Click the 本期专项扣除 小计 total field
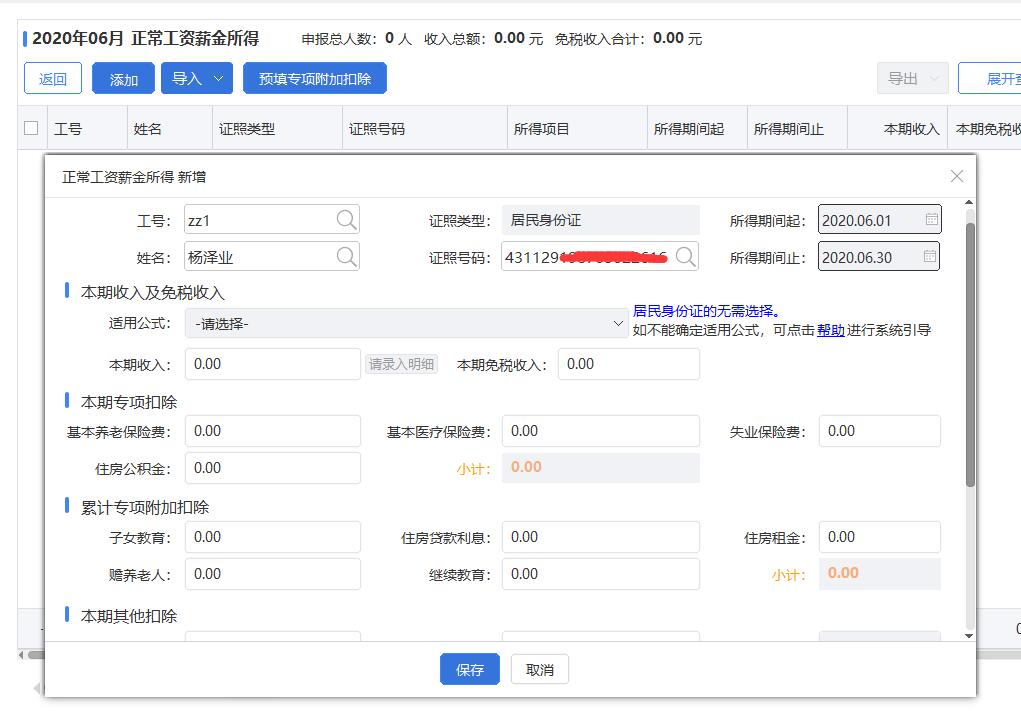Image resolution: width=1021 pixels, height=711 pixels. click(x=600, y=467)
